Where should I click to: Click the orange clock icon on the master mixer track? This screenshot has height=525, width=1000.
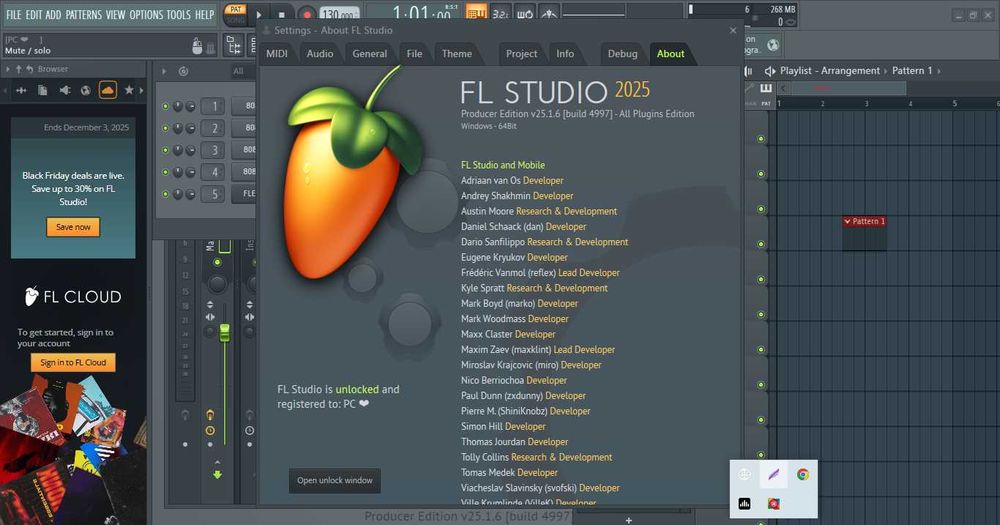[210, 431]
